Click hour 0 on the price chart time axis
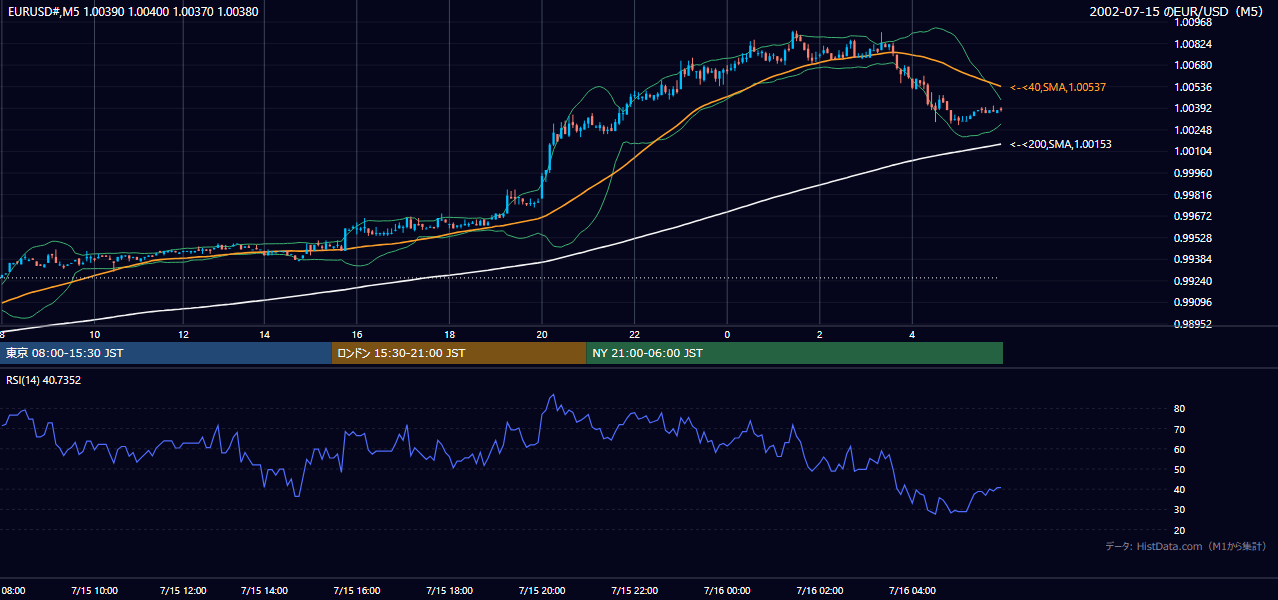Screen dimensions: 1278x600 tap(727, 334)
